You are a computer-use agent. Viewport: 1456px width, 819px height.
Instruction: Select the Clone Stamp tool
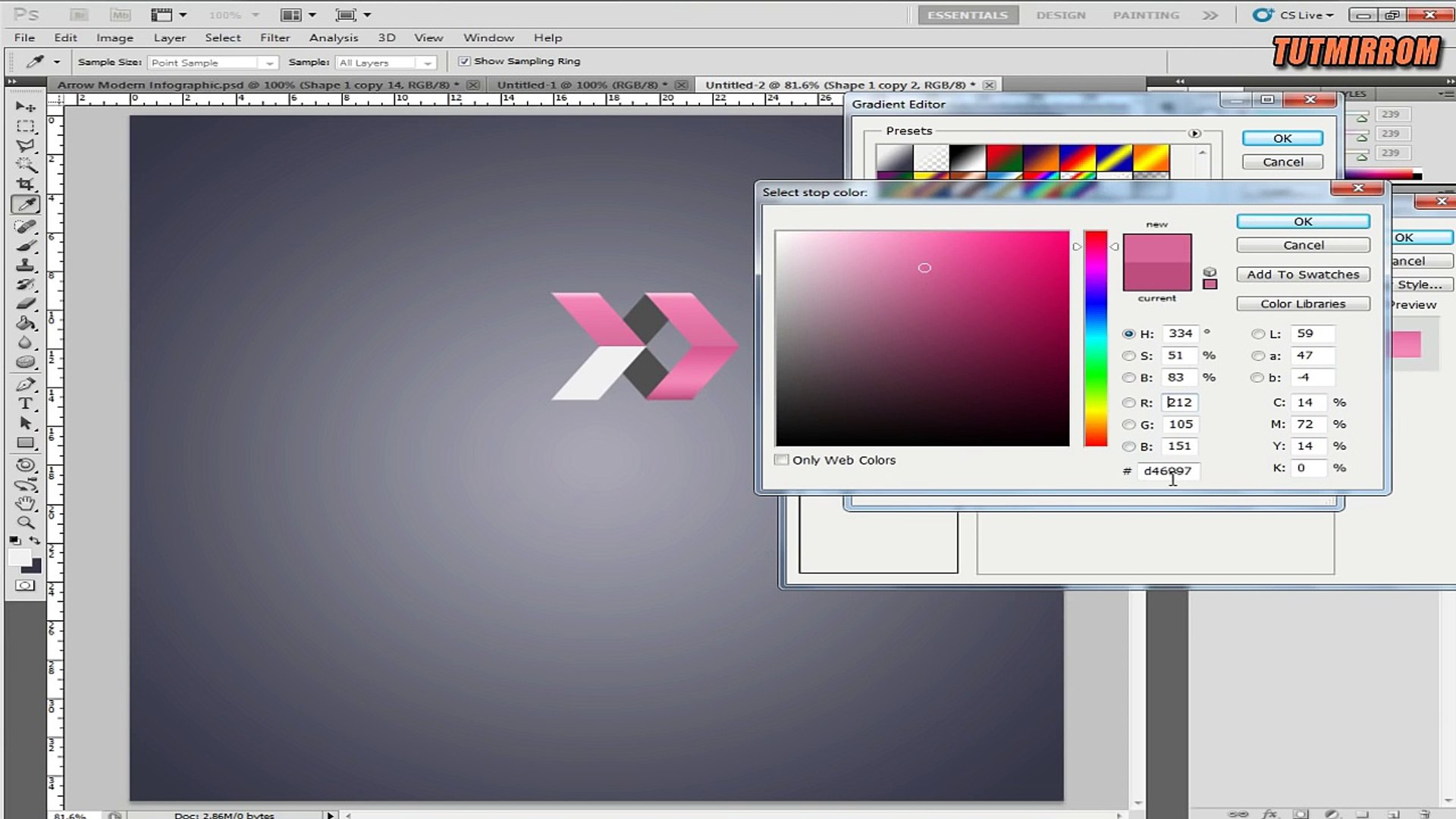tap(25, 265)
